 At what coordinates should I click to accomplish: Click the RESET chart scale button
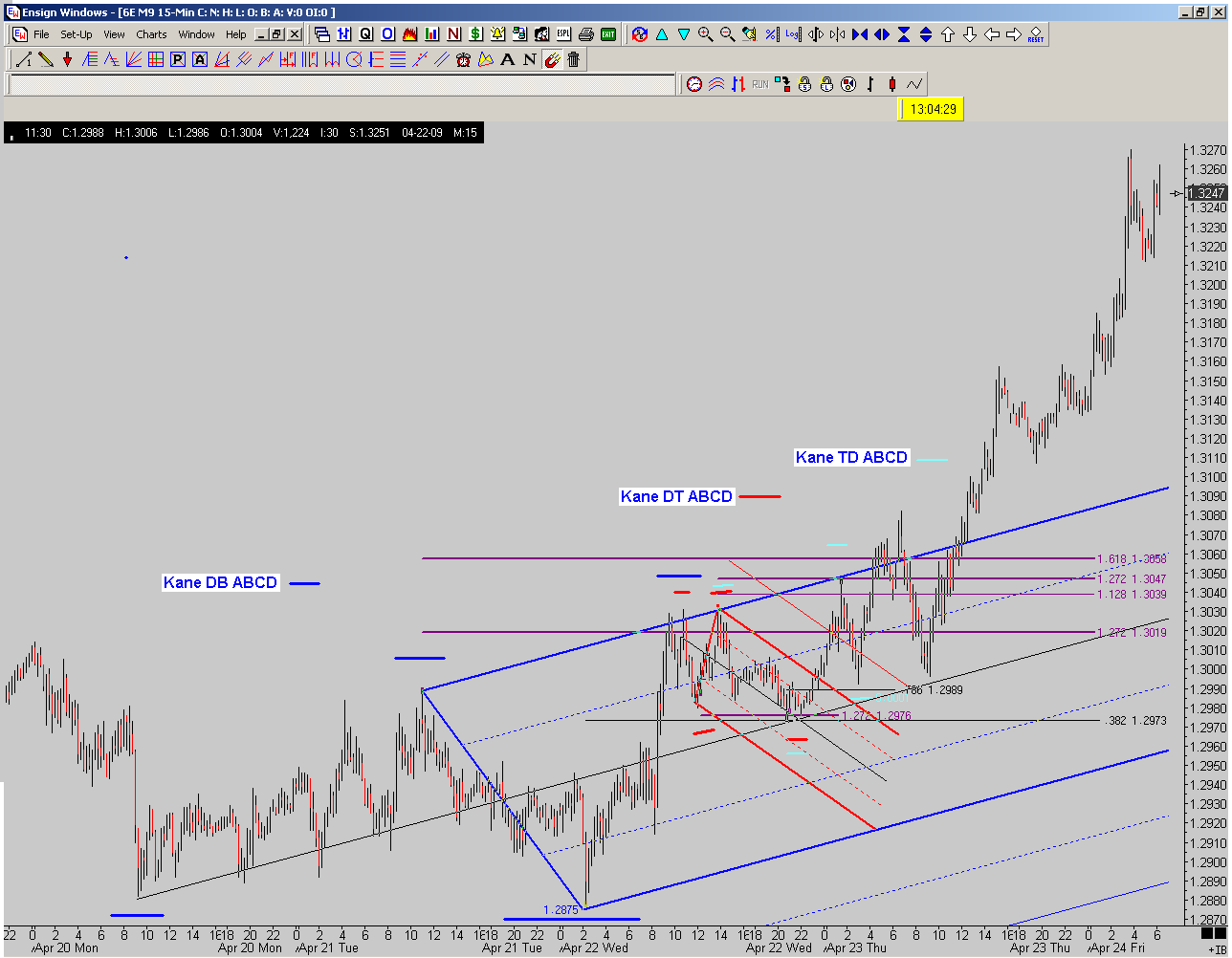[x=1035, y=34]
